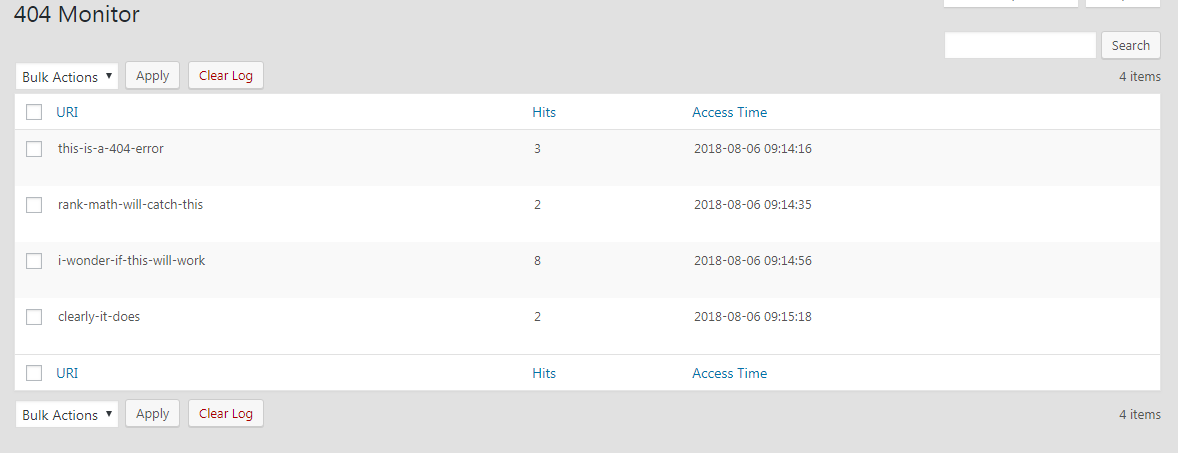Click the top Apply button
This screenshot has height=453, width=1178.
point(153,75)
